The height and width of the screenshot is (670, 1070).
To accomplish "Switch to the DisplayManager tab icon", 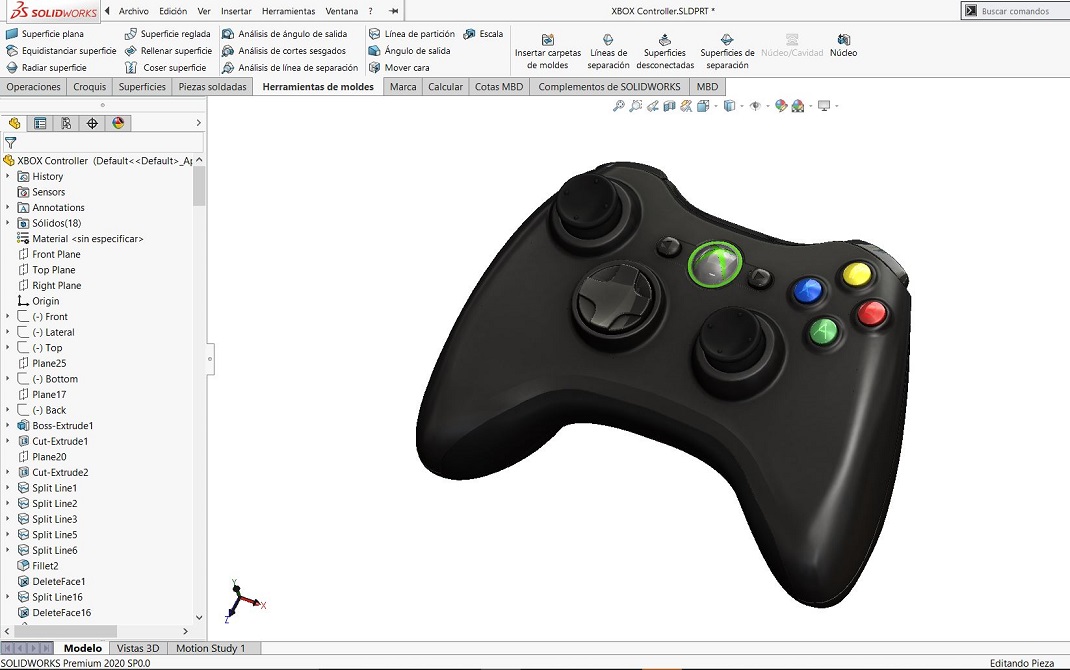I will [x=118, y=123].
